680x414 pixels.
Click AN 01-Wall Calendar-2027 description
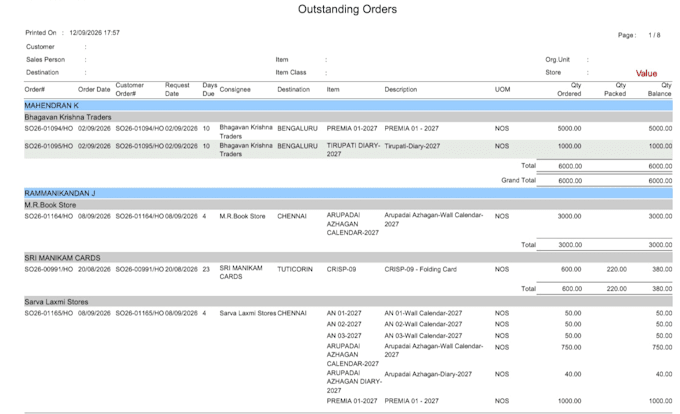click(x=423, y=313)
